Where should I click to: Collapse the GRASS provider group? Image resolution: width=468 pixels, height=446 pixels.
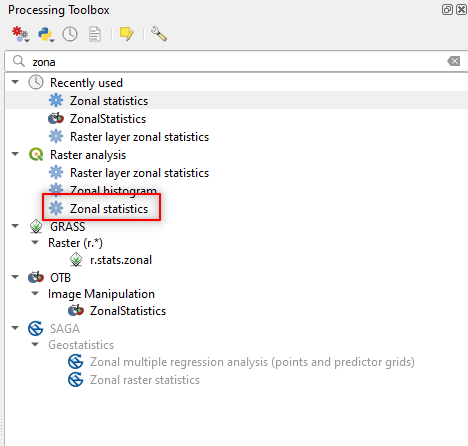click(x=15, y=226)
